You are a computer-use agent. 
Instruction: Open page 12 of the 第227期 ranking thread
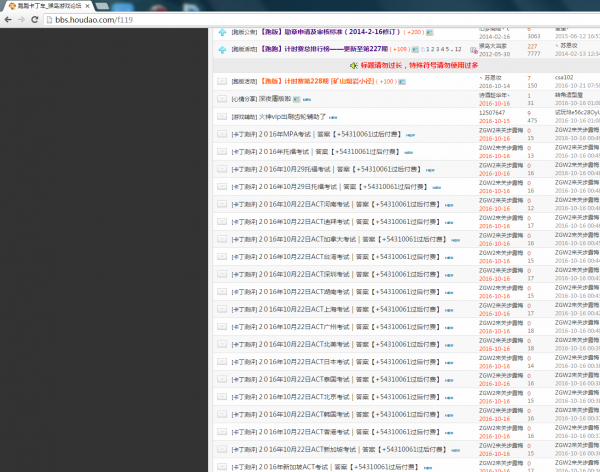(458, 49)
